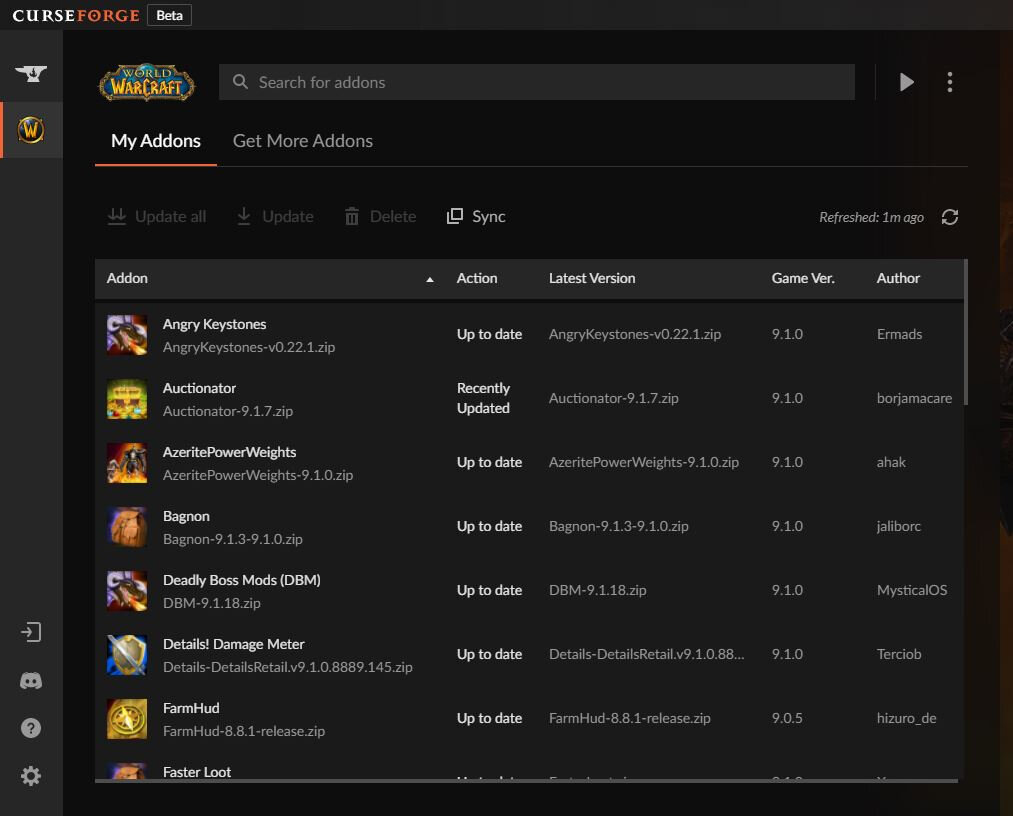
Task: Select the AzeritePowerWeights addon name
Action: (x=229, y=452)
